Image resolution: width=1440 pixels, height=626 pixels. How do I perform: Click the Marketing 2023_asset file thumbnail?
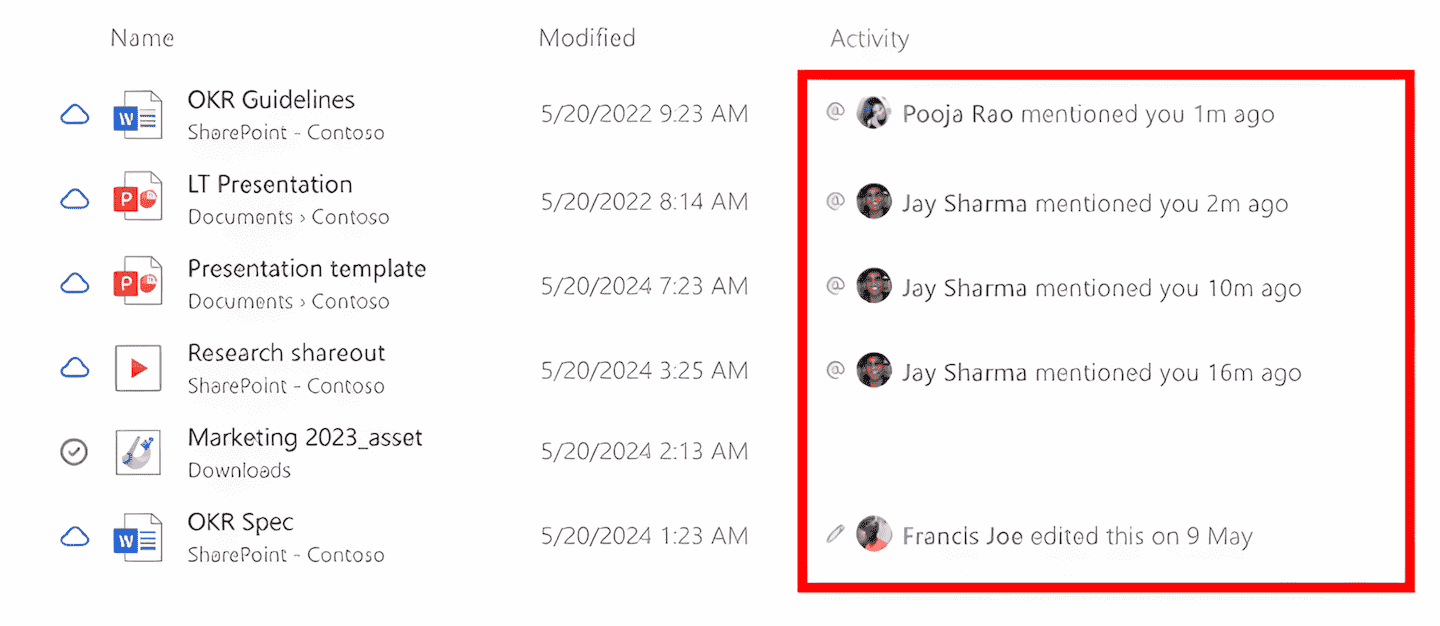pyautogui.click(x=138, y=453)
